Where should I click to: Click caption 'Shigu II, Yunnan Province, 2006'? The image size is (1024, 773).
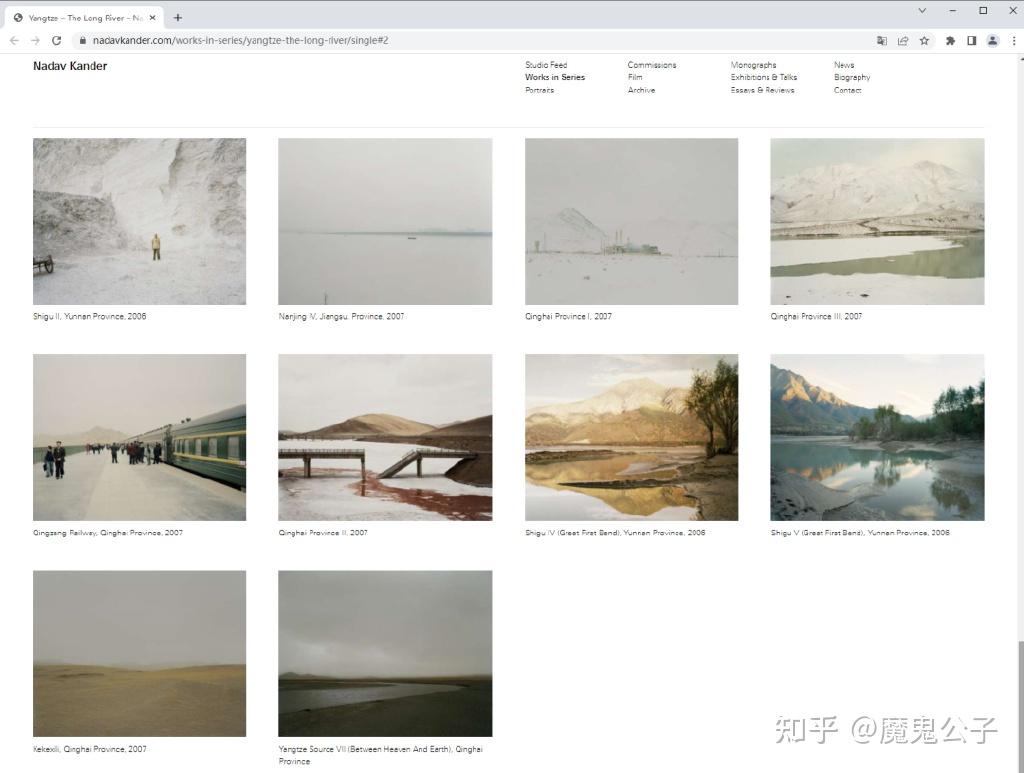[x=89, y=316]
